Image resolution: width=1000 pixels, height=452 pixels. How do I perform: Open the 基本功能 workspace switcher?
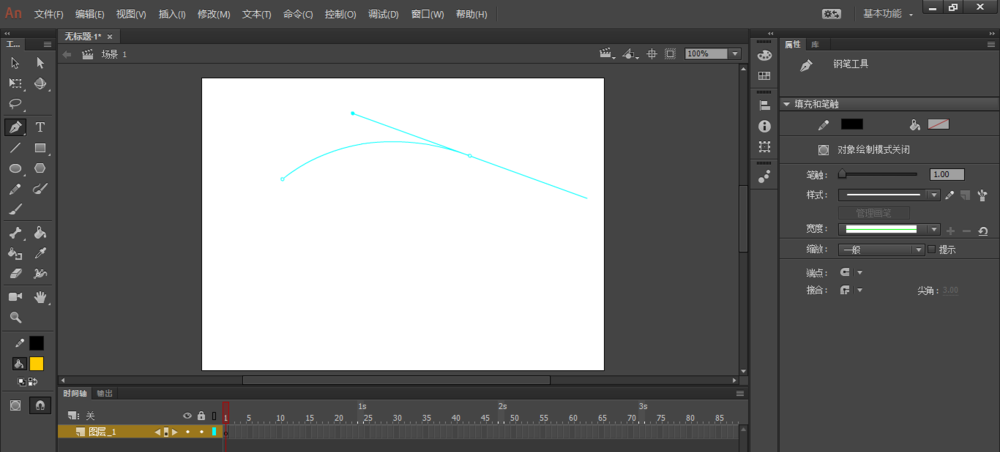click(x=887, y=14)
